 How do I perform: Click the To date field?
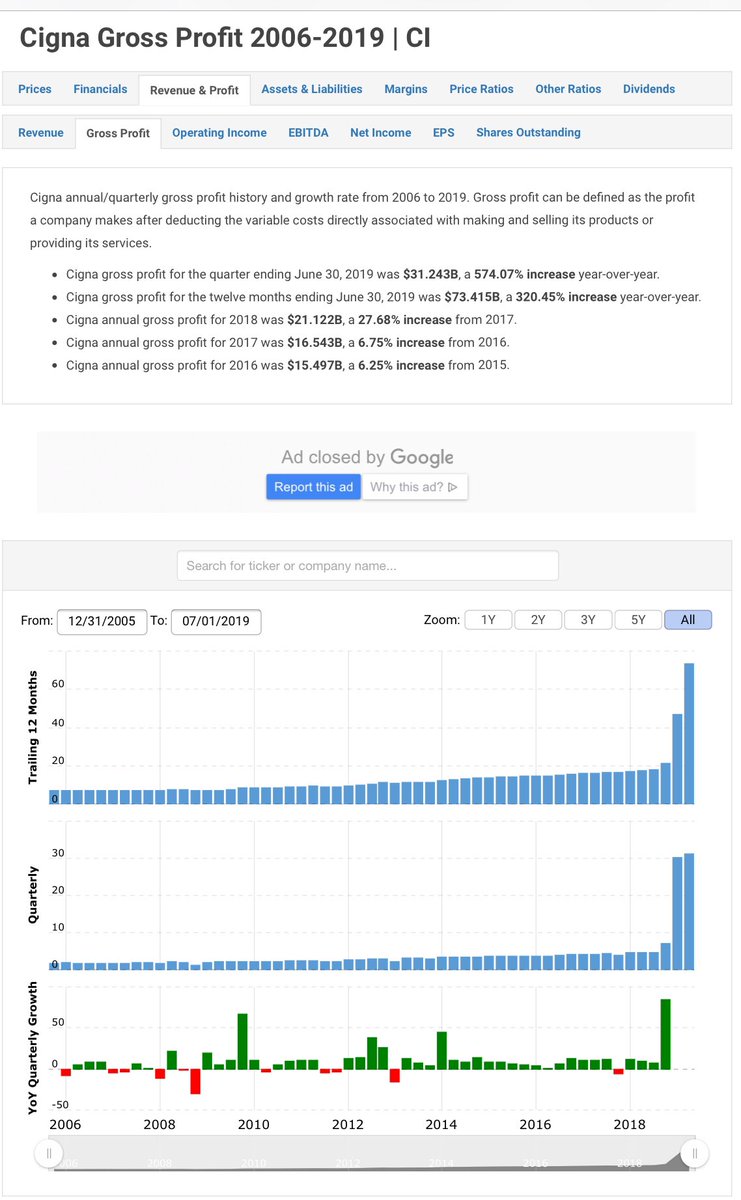(x=216, y=621)
